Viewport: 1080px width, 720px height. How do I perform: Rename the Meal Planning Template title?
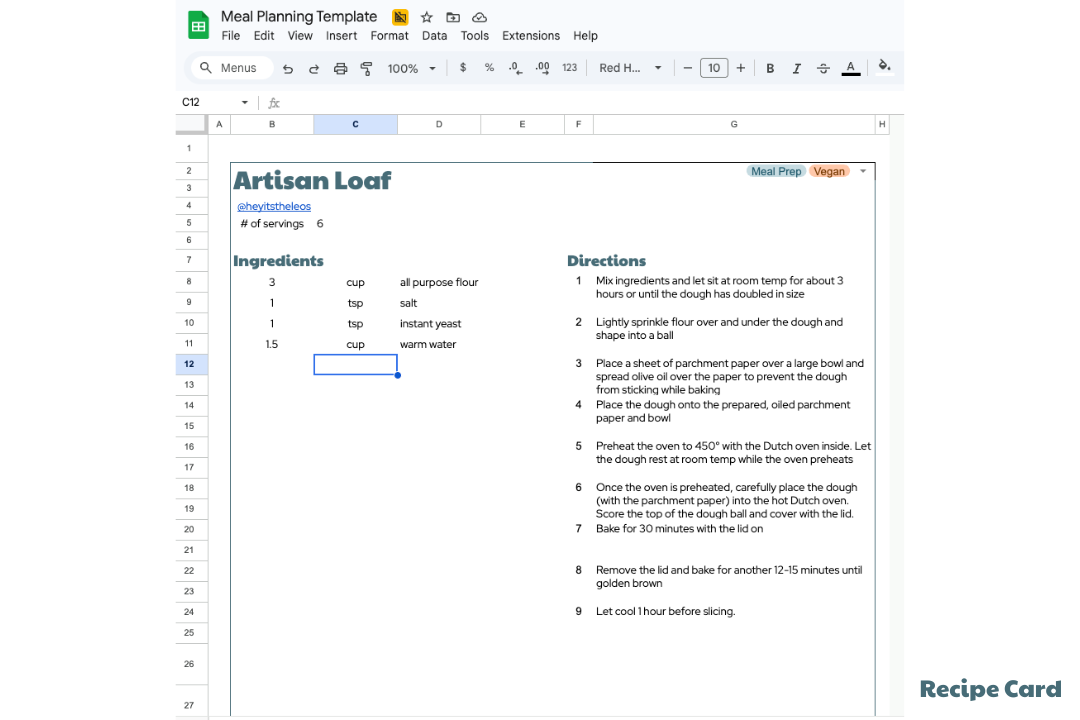(299, 17)
